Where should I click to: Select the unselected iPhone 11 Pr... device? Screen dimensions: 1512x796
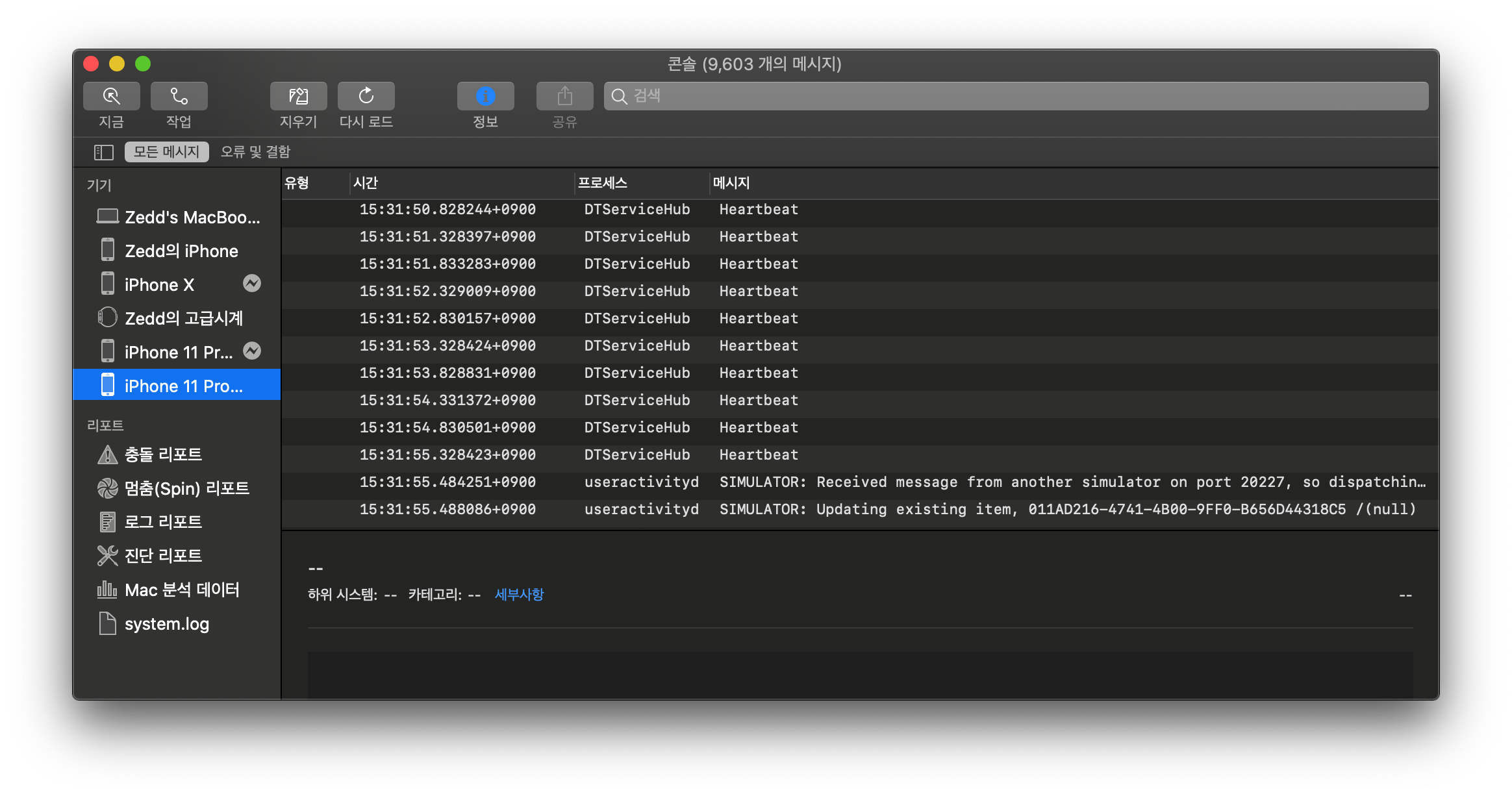(x=177, y=352)
